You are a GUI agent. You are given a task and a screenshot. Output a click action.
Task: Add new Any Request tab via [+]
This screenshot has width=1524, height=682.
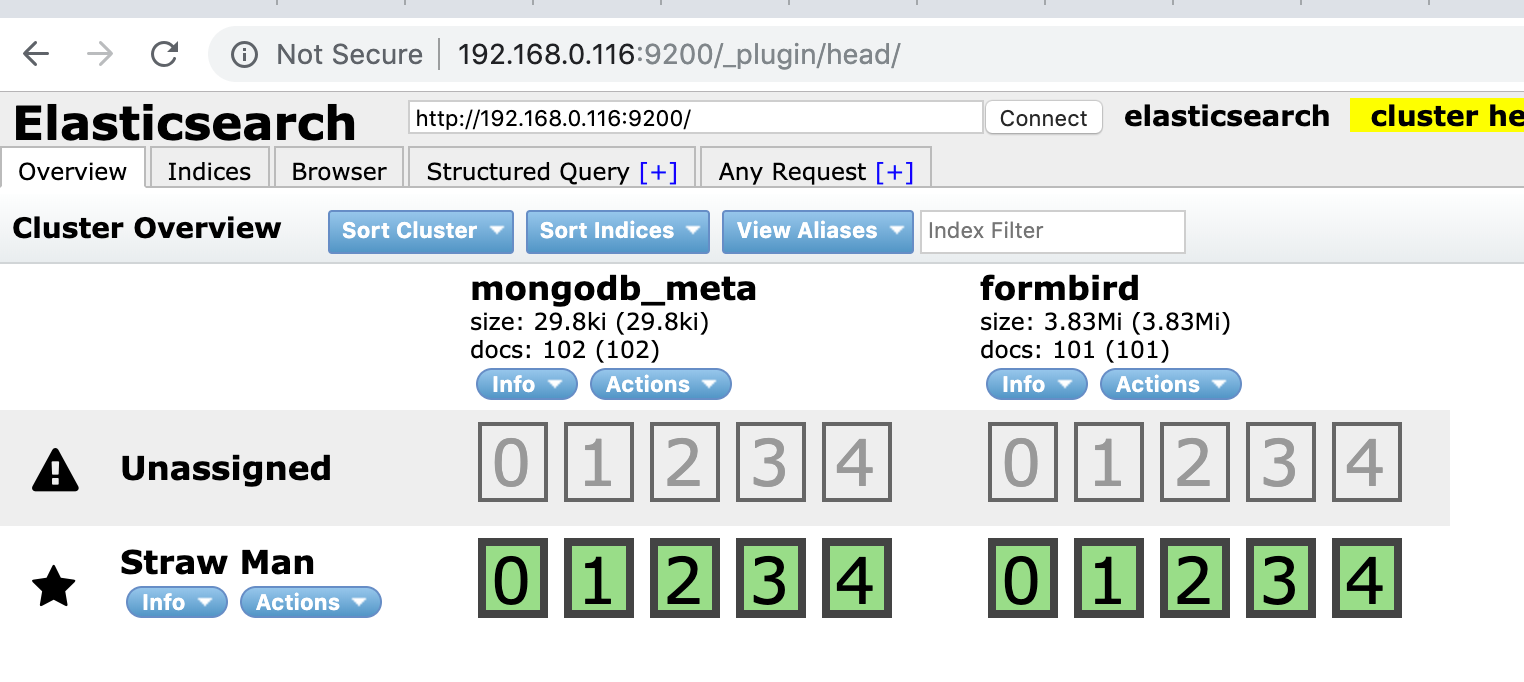(x=894, y=172)
